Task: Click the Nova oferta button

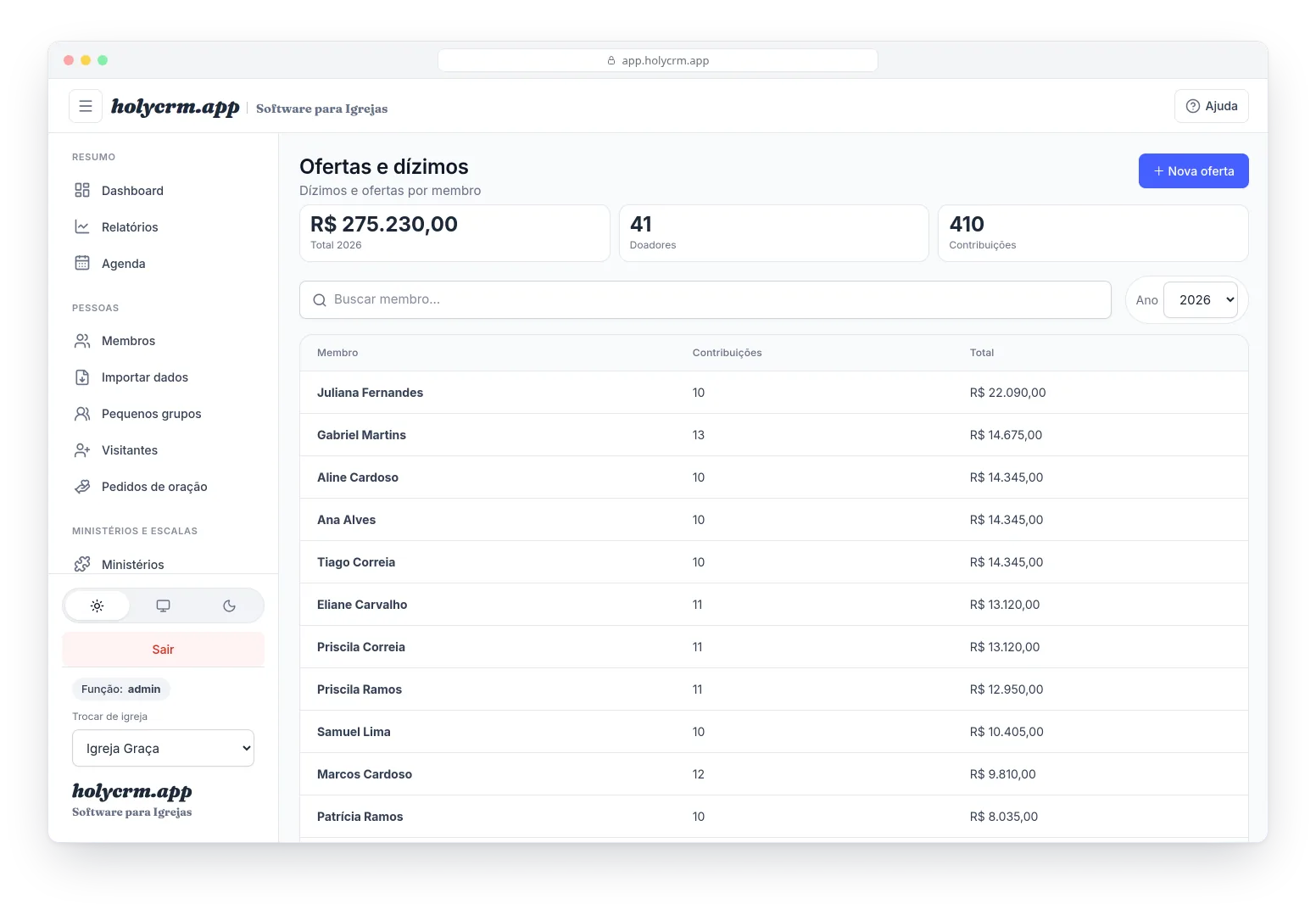Action: (1193, 171)
